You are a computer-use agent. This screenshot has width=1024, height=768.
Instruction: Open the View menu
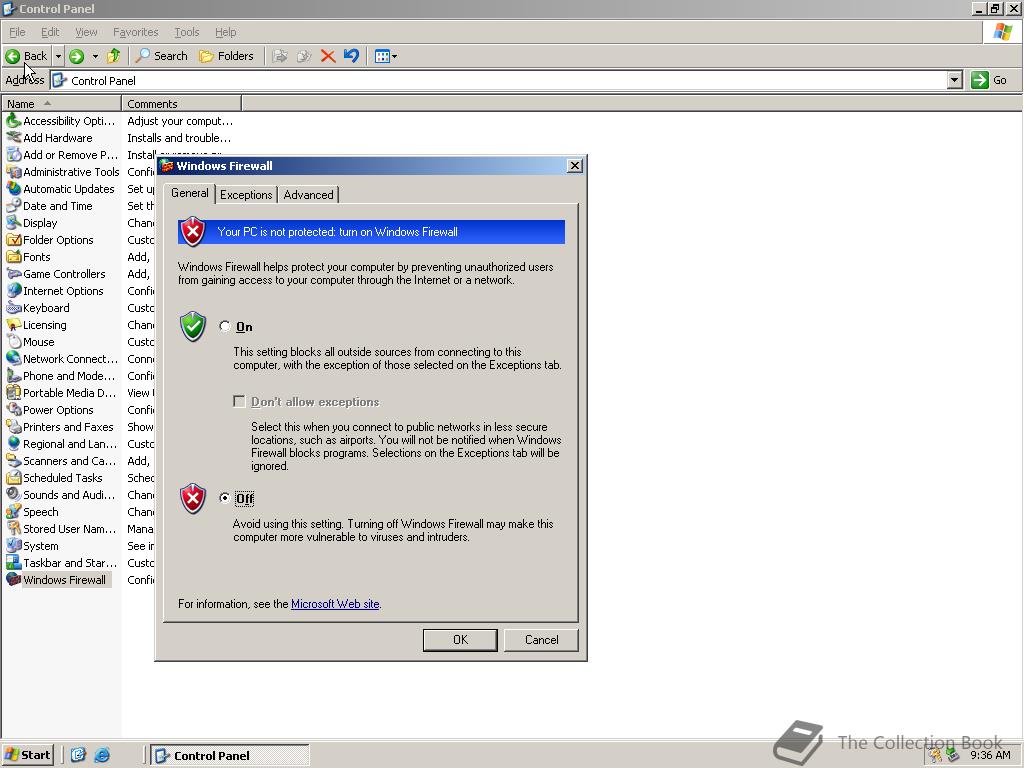(x=86, y=32)
